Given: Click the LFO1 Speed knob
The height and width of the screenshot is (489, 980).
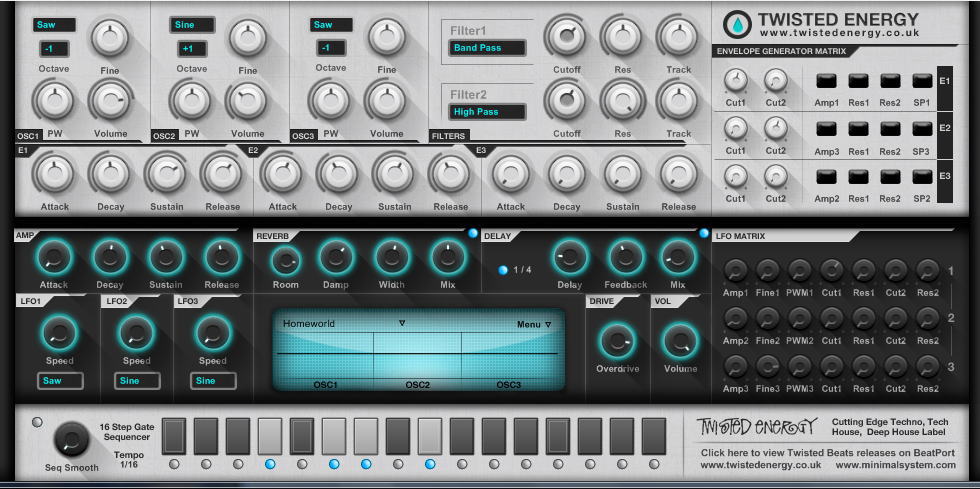Looking at the screenshot, I should 60,333.
